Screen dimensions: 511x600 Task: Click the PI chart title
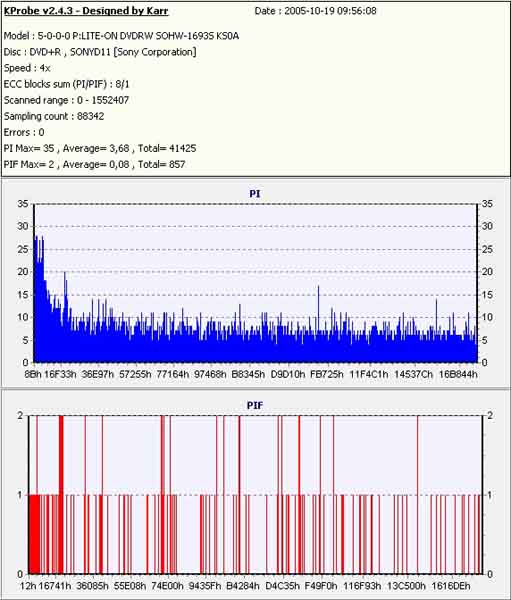255,194
